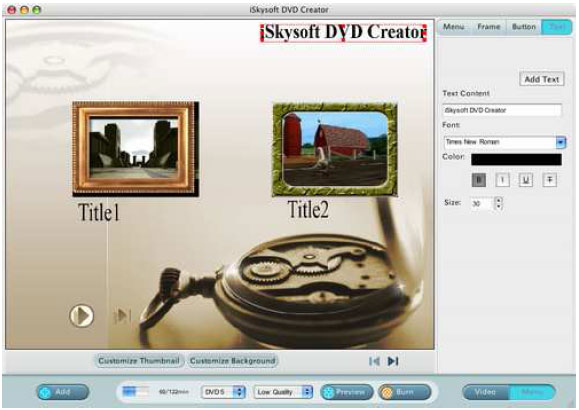Click the Size value field
This screenshot has width=579, height=410.
pyautogui.click(x=482, y=204)
